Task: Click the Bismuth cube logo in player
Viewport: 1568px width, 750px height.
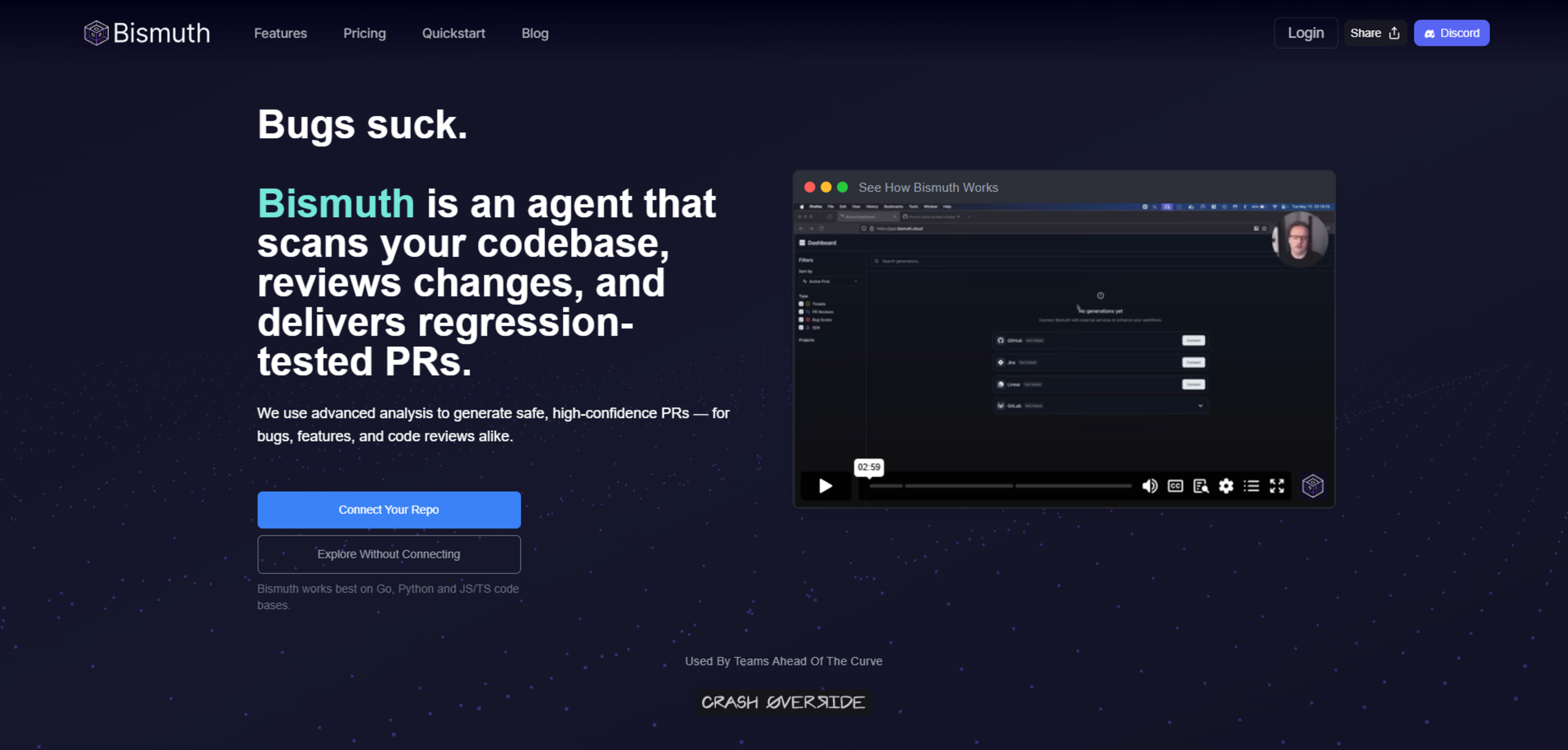Action: click(x=1312, y=486)
